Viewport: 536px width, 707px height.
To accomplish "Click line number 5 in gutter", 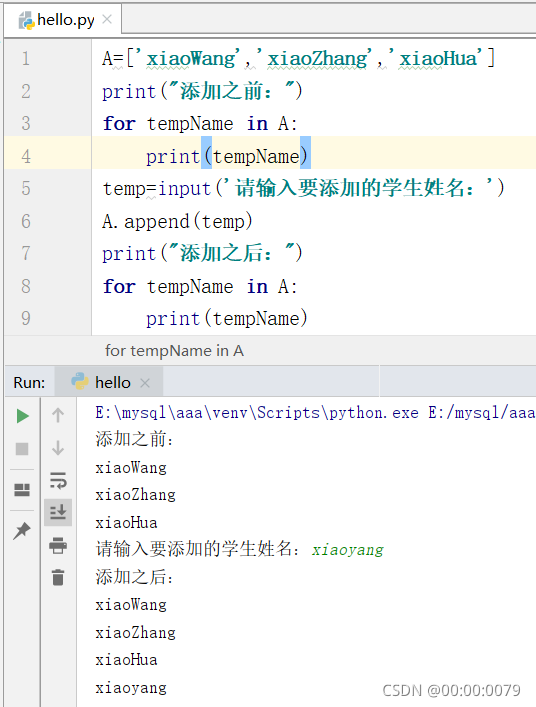I will [26, 188].
